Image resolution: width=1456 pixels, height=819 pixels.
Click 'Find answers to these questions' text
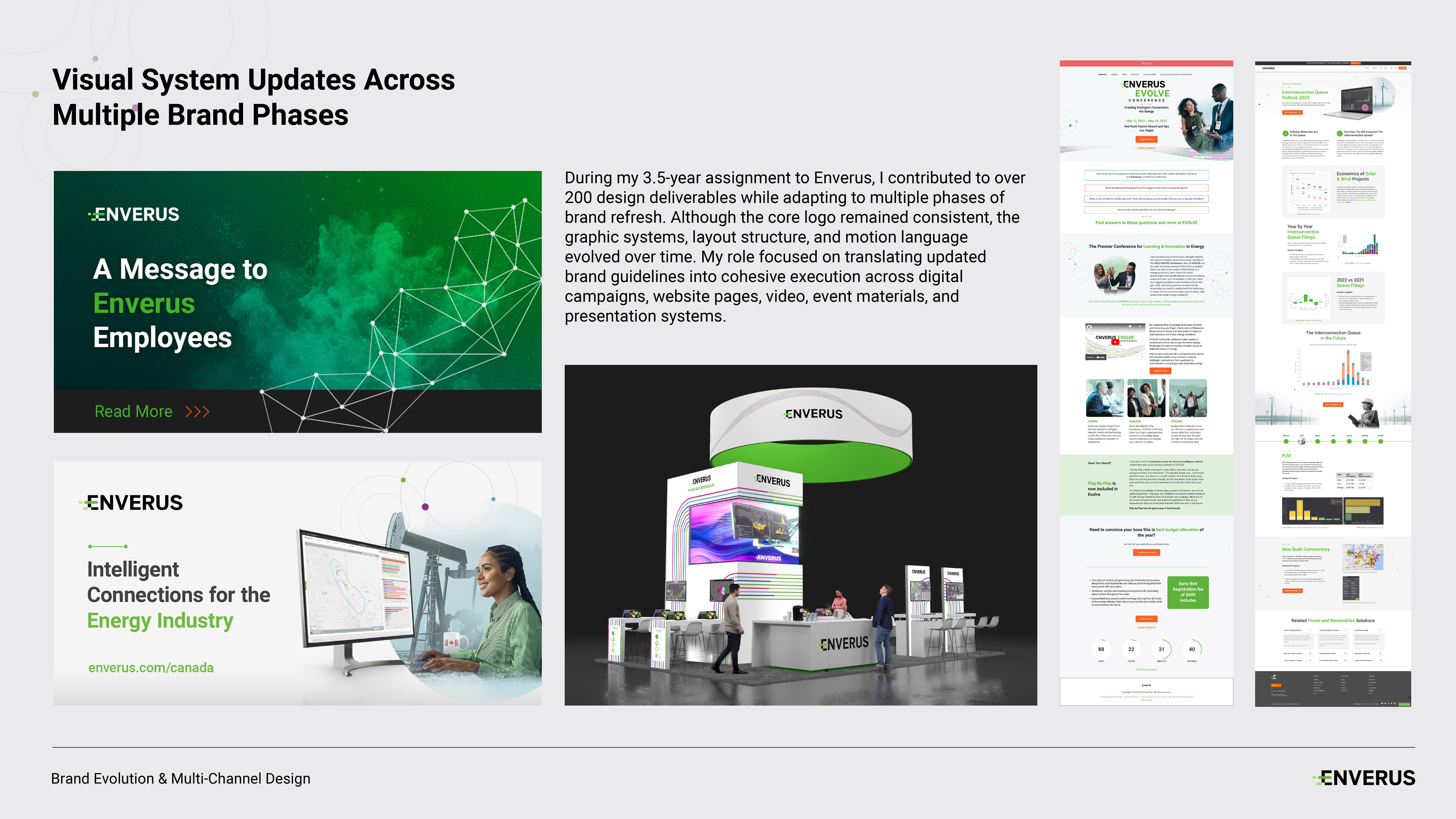click(1146, 223)
